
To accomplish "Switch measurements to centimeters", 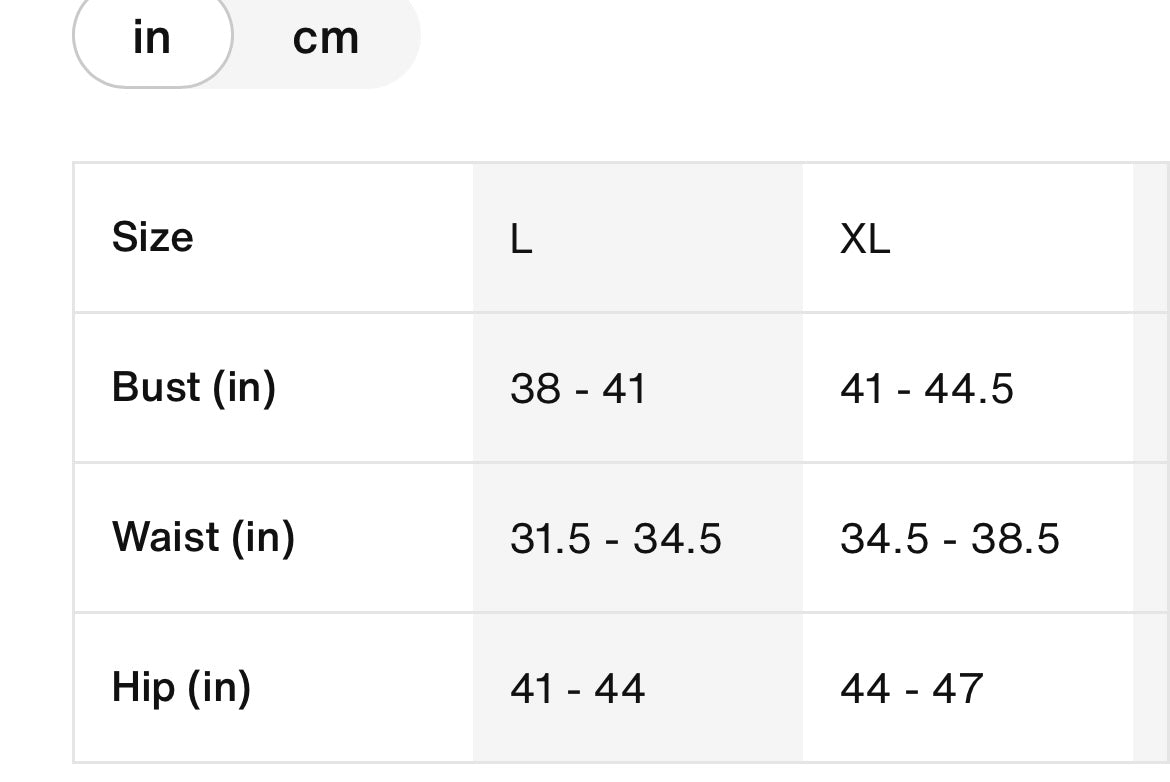I will click(326, 39).
